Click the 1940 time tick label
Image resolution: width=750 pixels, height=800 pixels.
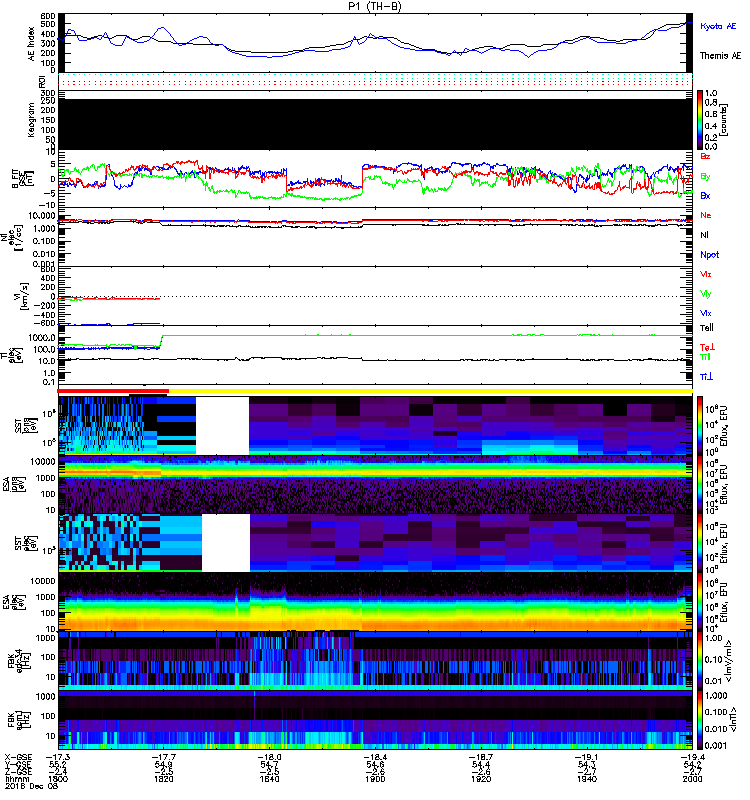tap(587, 779)
